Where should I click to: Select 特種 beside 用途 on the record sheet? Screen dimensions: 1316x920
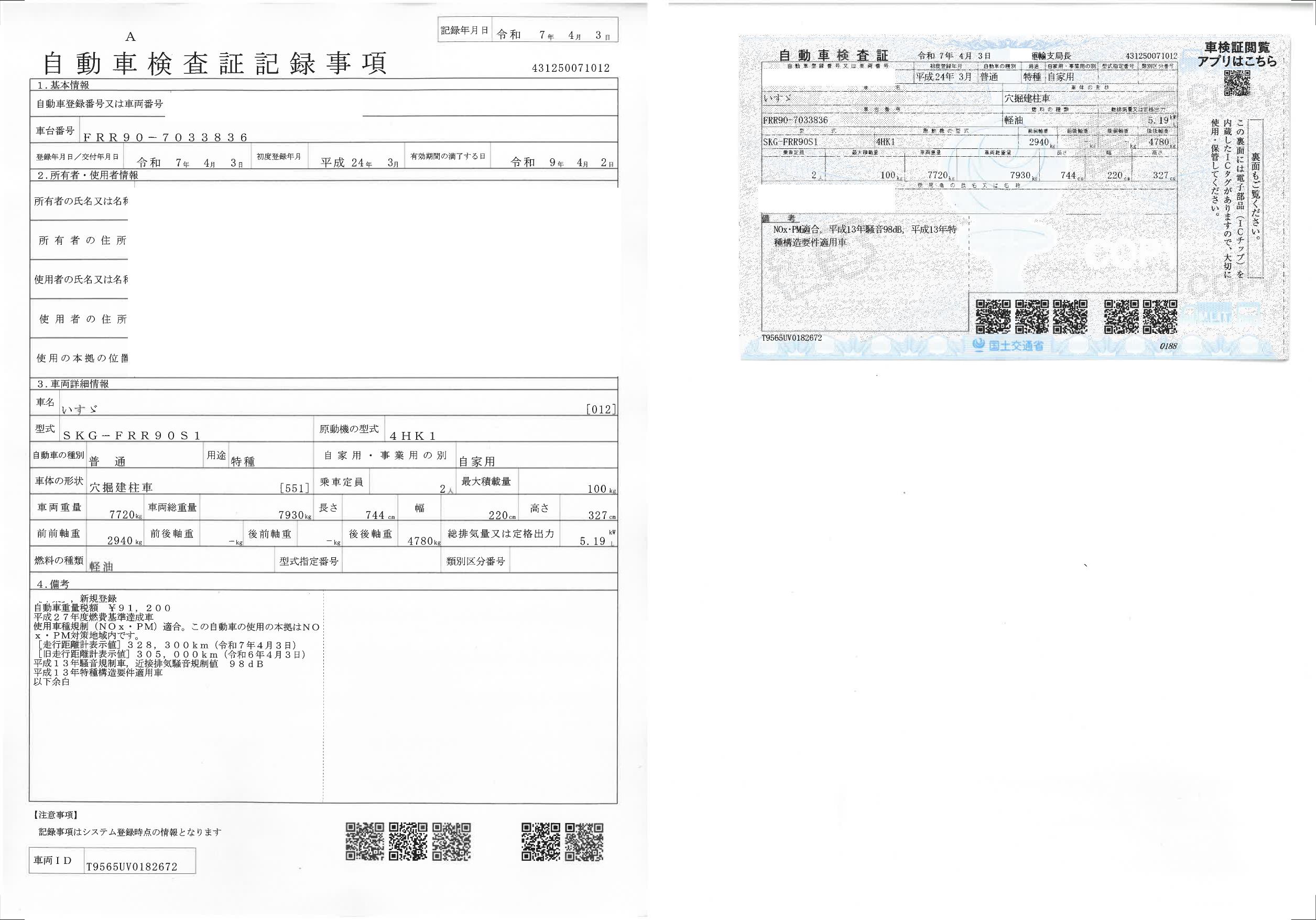pyautogui.click(x=243, y=461)
